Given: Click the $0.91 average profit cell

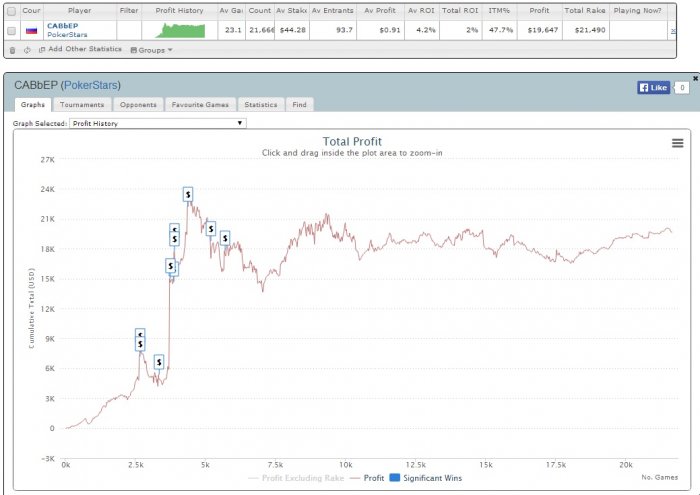Looking at the screenshot, I should (380, 30).
